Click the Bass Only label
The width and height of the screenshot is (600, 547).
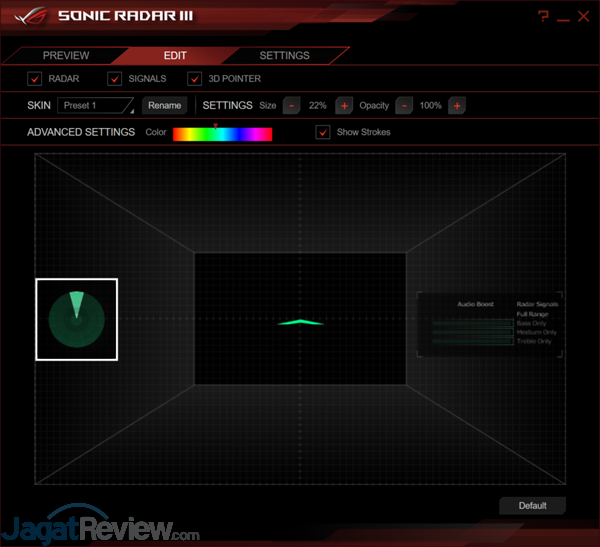531,323
